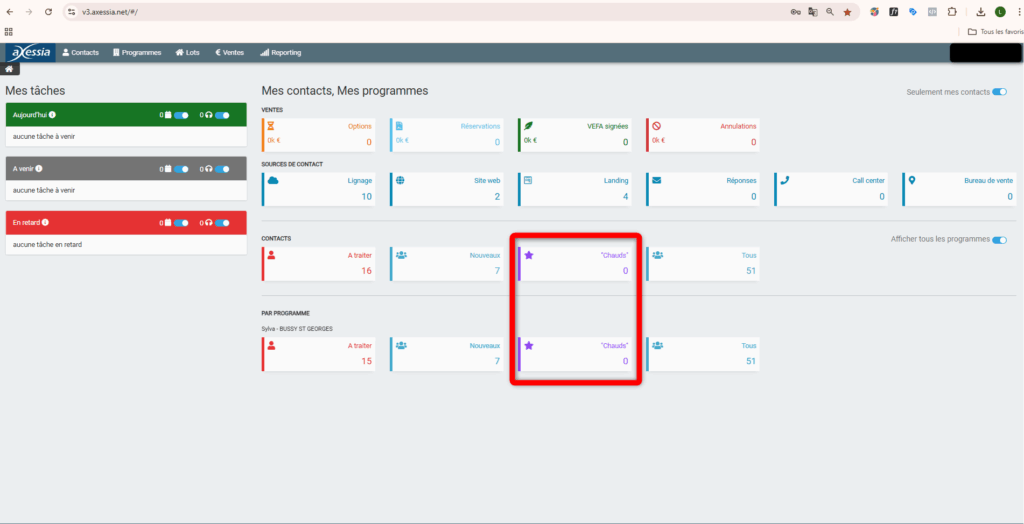Image resolution: width=1024 pixels, height=524 pixels.
Task: Bookmark page with the browser star icon
Action: (x=847, y=12)
